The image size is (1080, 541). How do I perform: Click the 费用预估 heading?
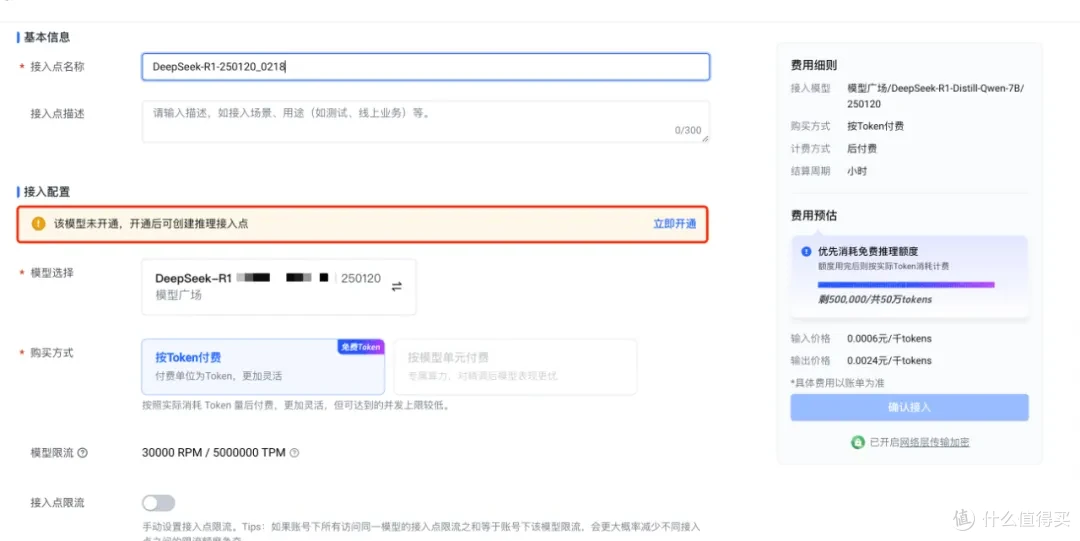813,216
